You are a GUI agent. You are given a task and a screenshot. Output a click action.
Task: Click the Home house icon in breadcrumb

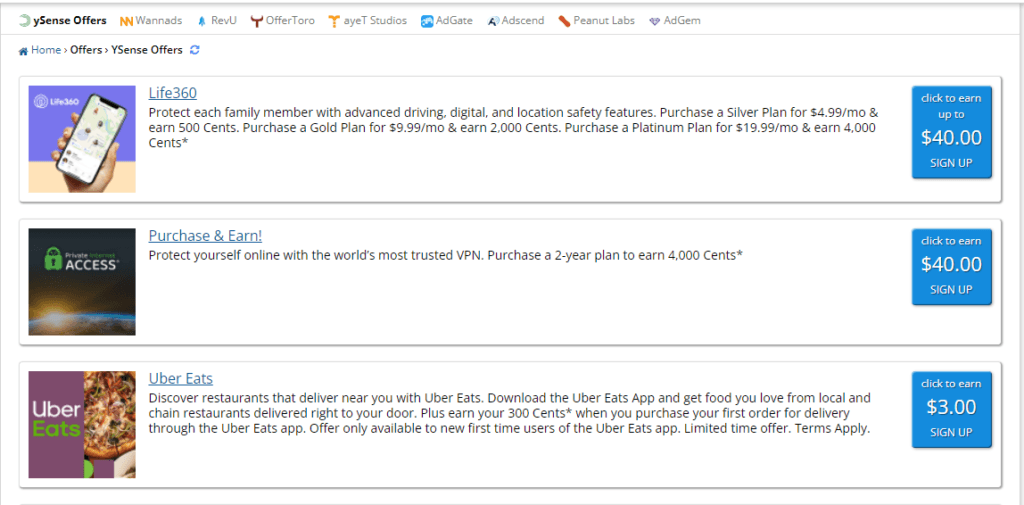pos(24,50)
